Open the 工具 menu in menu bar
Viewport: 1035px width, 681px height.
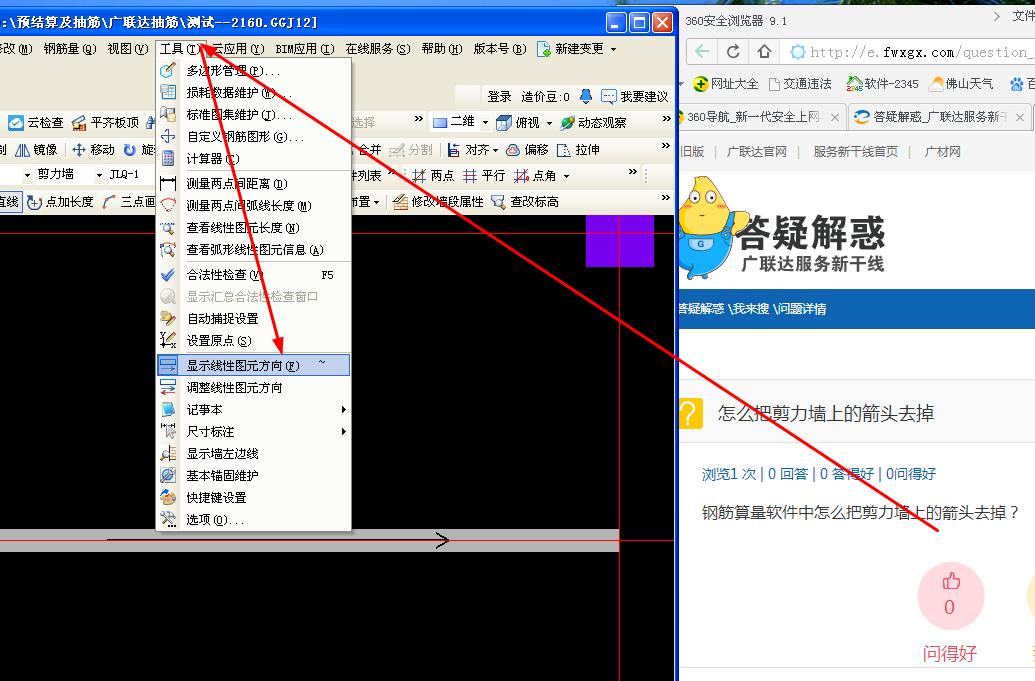coord(180,49)
